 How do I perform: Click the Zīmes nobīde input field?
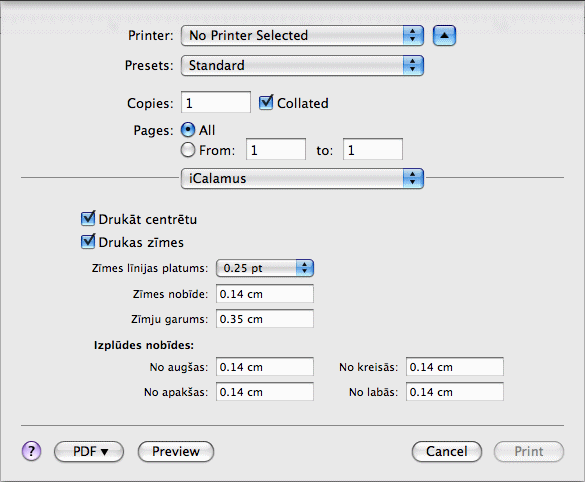coord(265,294)
